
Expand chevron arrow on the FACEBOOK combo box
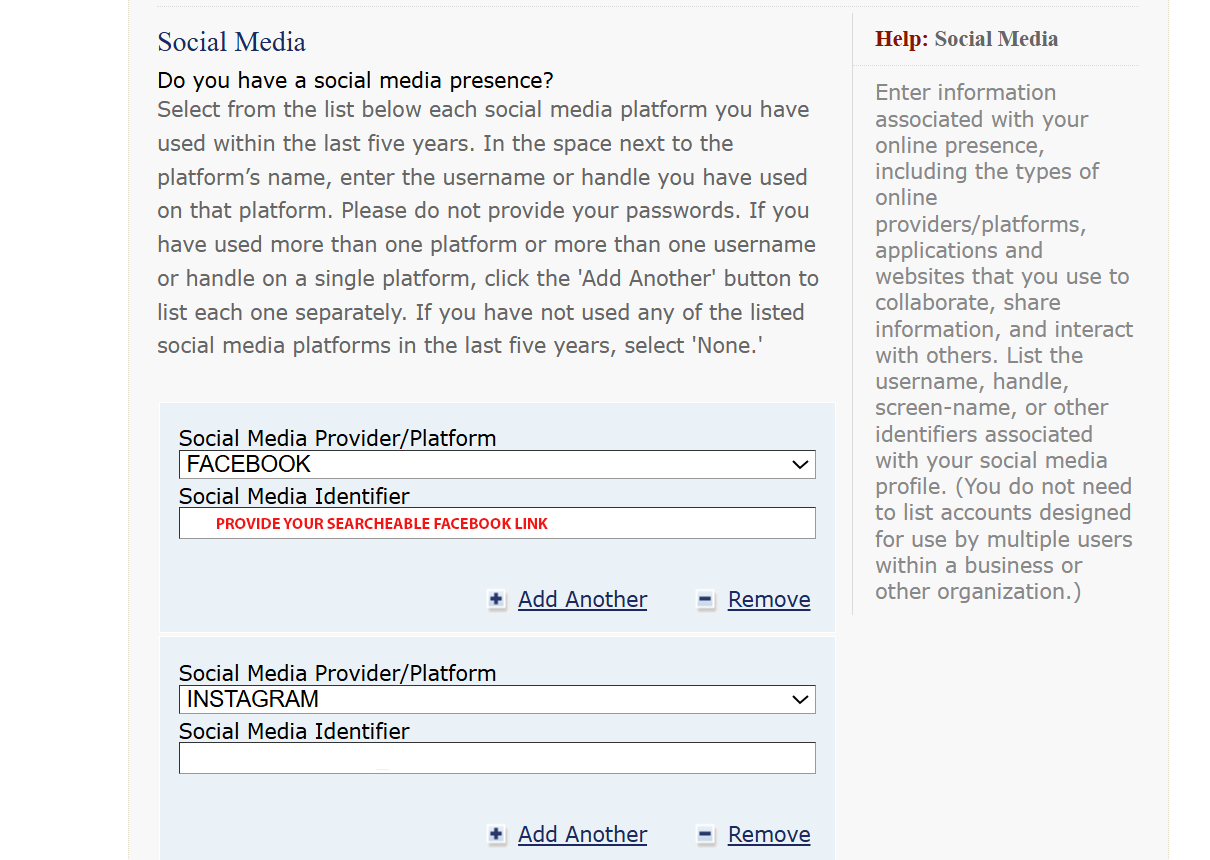pos(799,465)
